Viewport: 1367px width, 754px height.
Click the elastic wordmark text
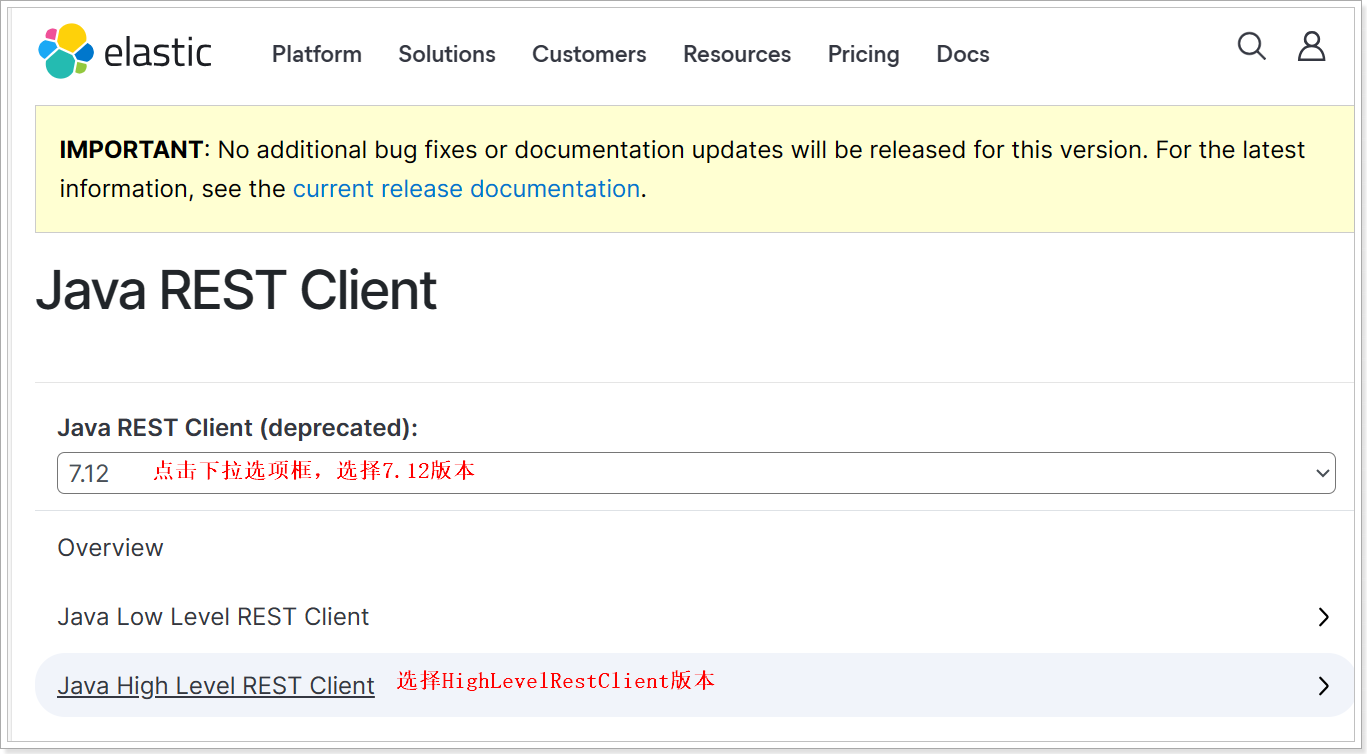(157, 53)
